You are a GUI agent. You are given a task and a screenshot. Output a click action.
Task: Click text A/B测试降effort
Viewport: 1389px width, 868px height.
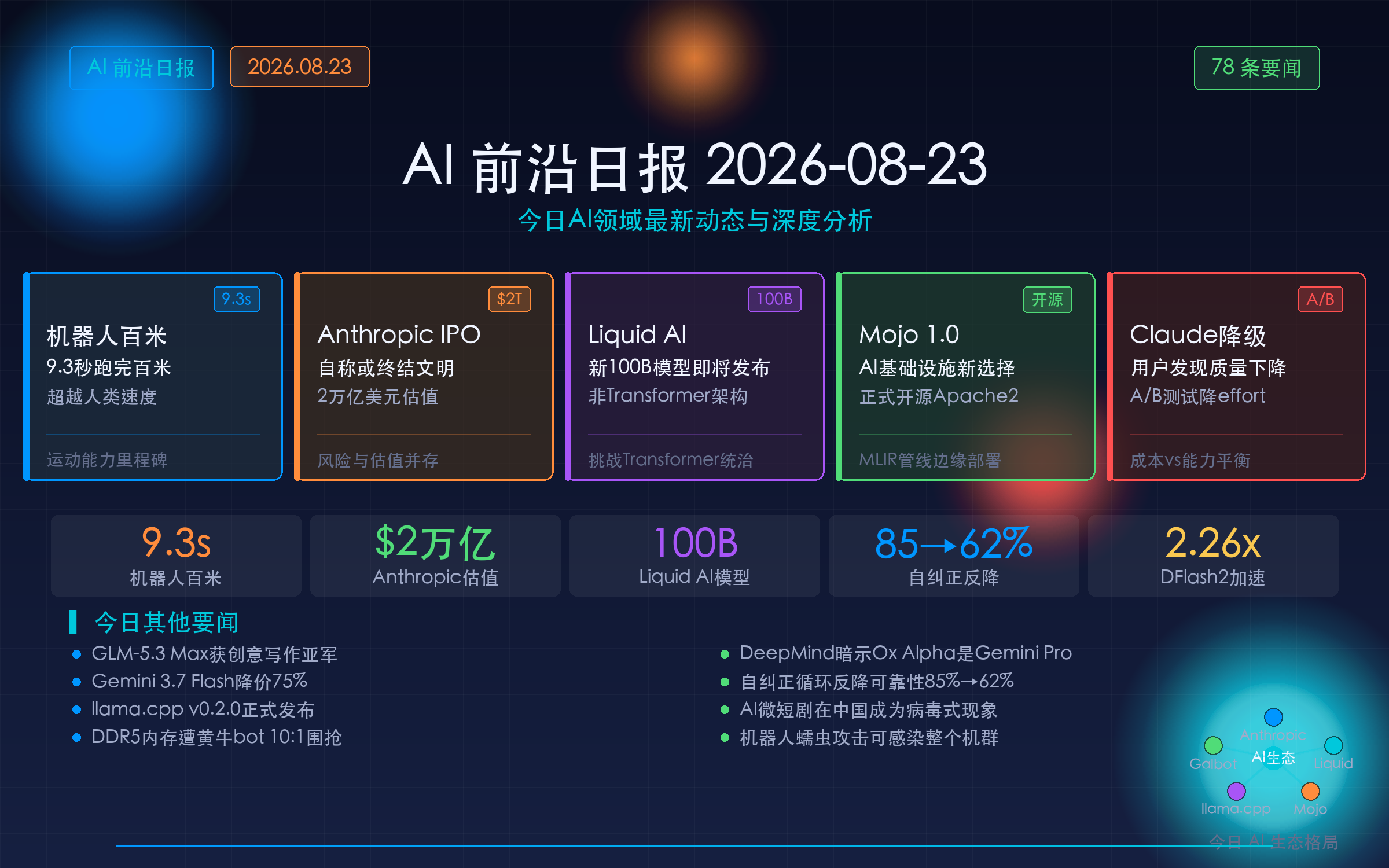[1197, 396]
